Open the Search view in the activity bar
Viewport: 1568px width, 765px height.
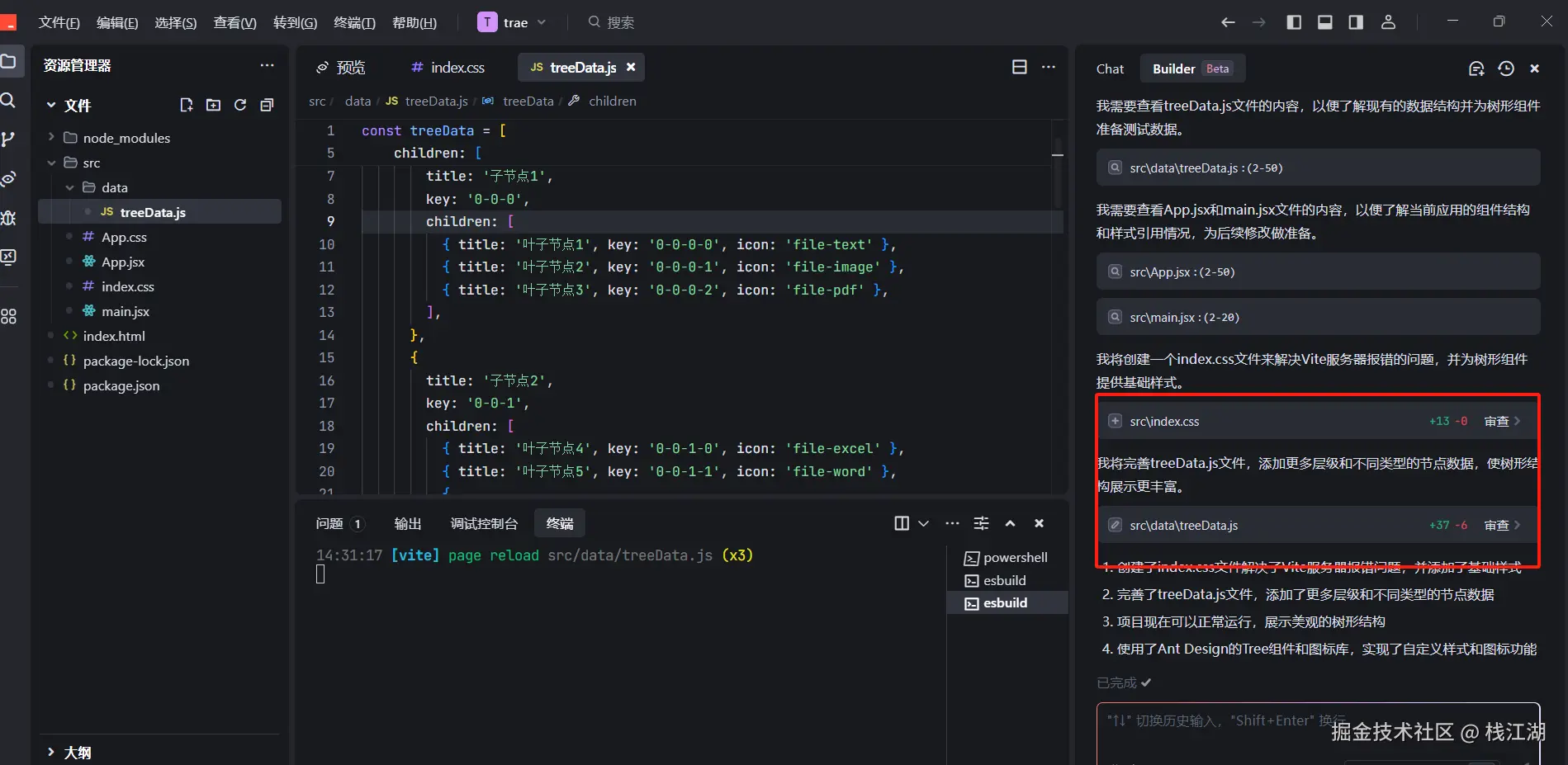click(8, 101)
